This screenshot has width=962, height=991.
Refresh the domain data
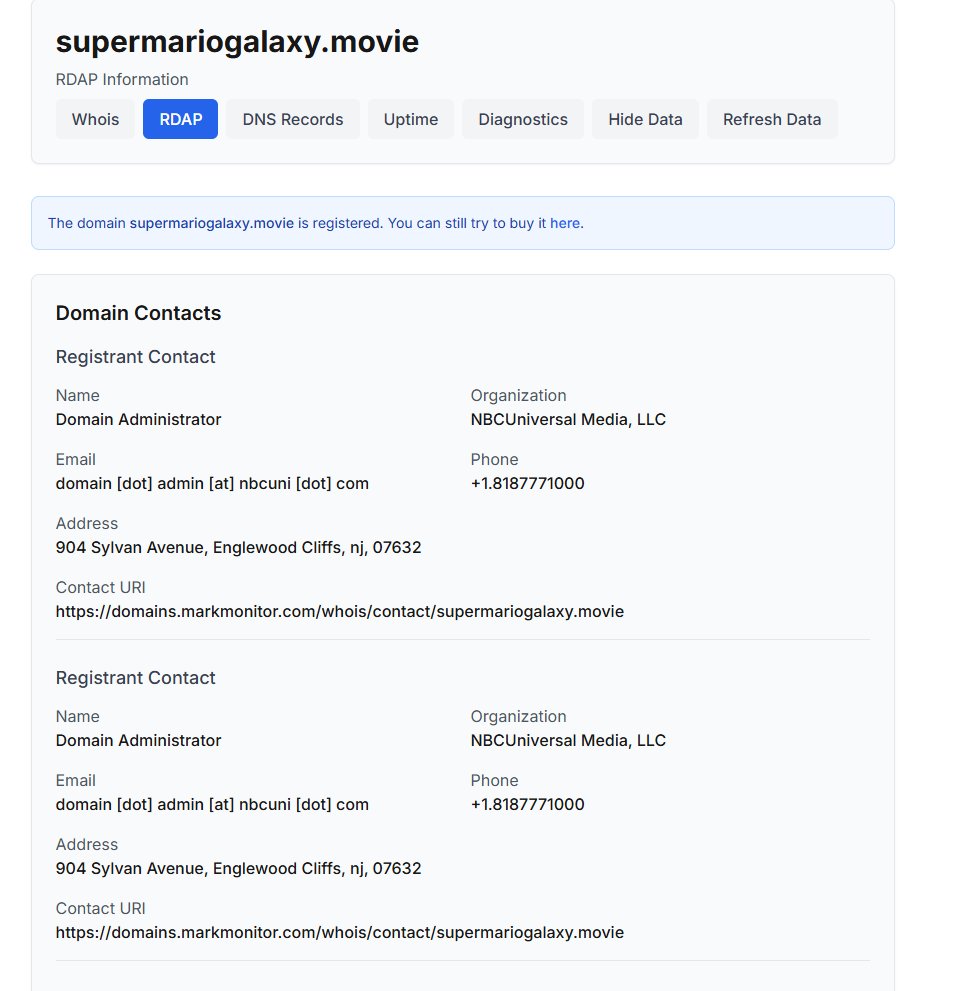pyautogui.click(x=772, y=119)
